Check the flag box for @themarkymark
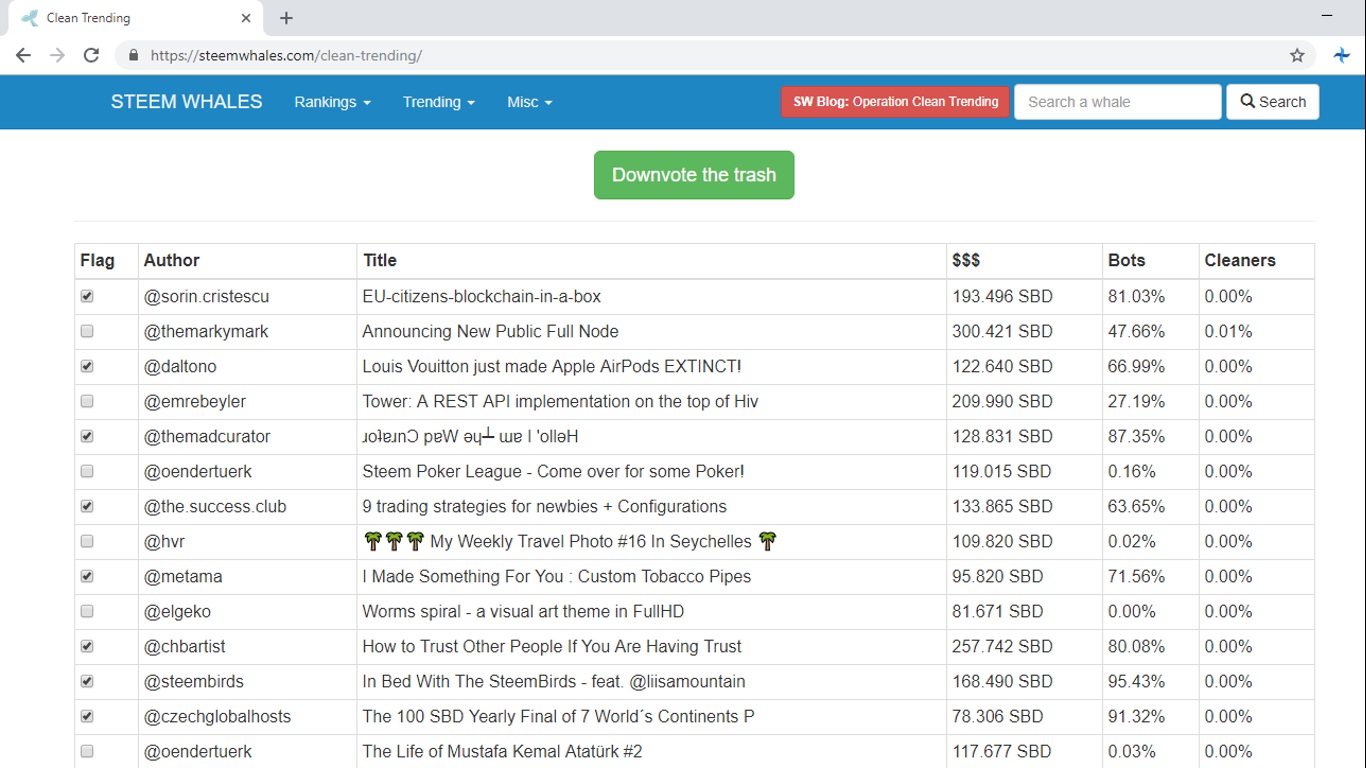 click(x=87, y=331)
